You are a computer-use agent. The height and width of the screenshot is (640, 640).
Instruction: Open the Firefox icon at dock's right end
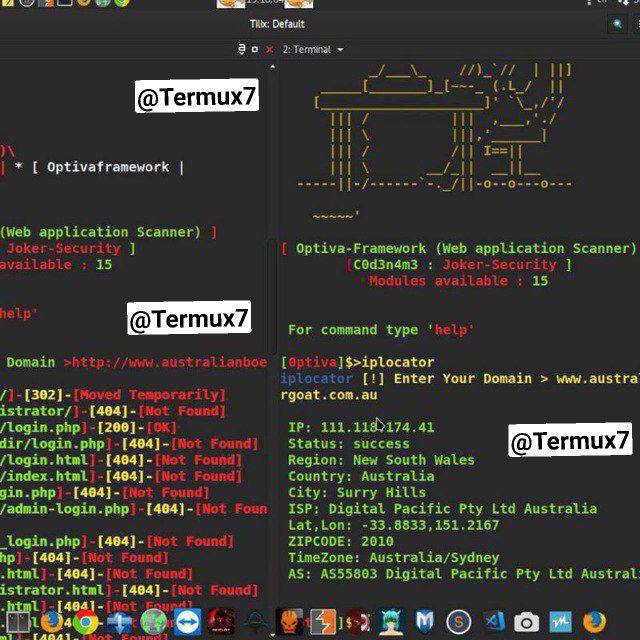[594, 622]
